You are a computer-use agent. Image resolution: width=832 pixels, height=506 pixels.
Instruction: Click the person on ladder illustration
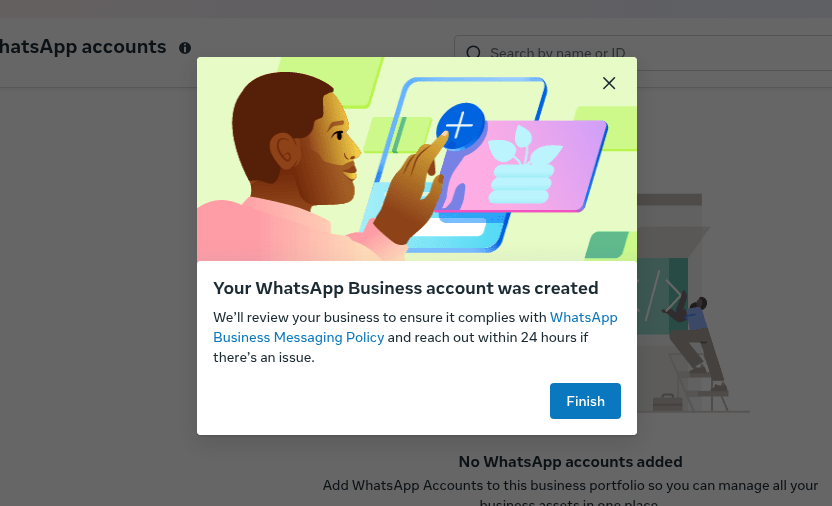click(x=695, y=330)
